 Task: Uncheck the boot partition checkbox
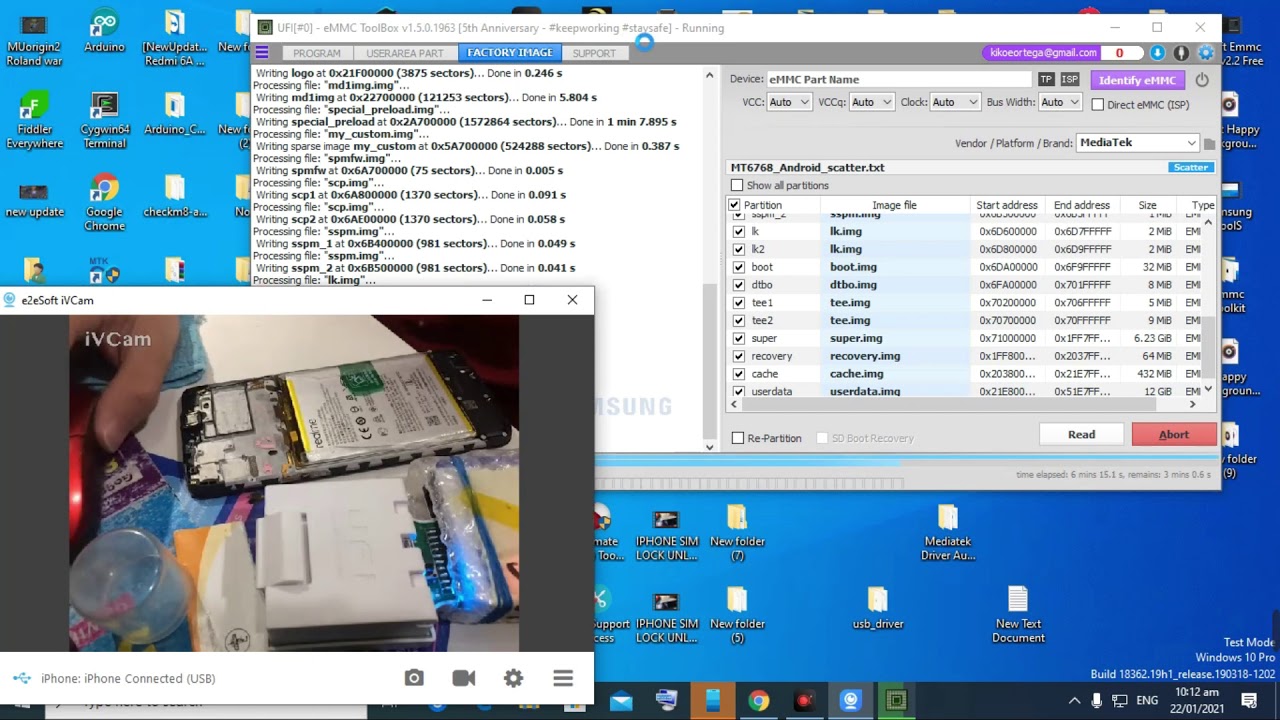tap(739, 267)
